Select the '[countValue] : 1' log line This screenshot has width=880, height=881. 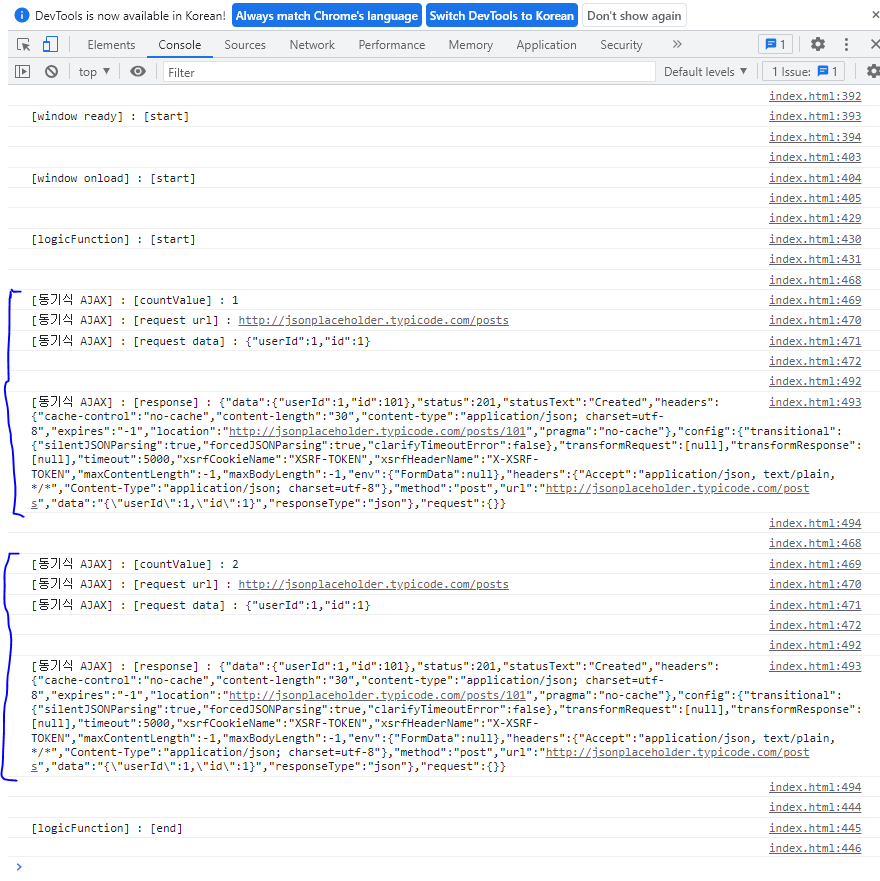[135, 300]
